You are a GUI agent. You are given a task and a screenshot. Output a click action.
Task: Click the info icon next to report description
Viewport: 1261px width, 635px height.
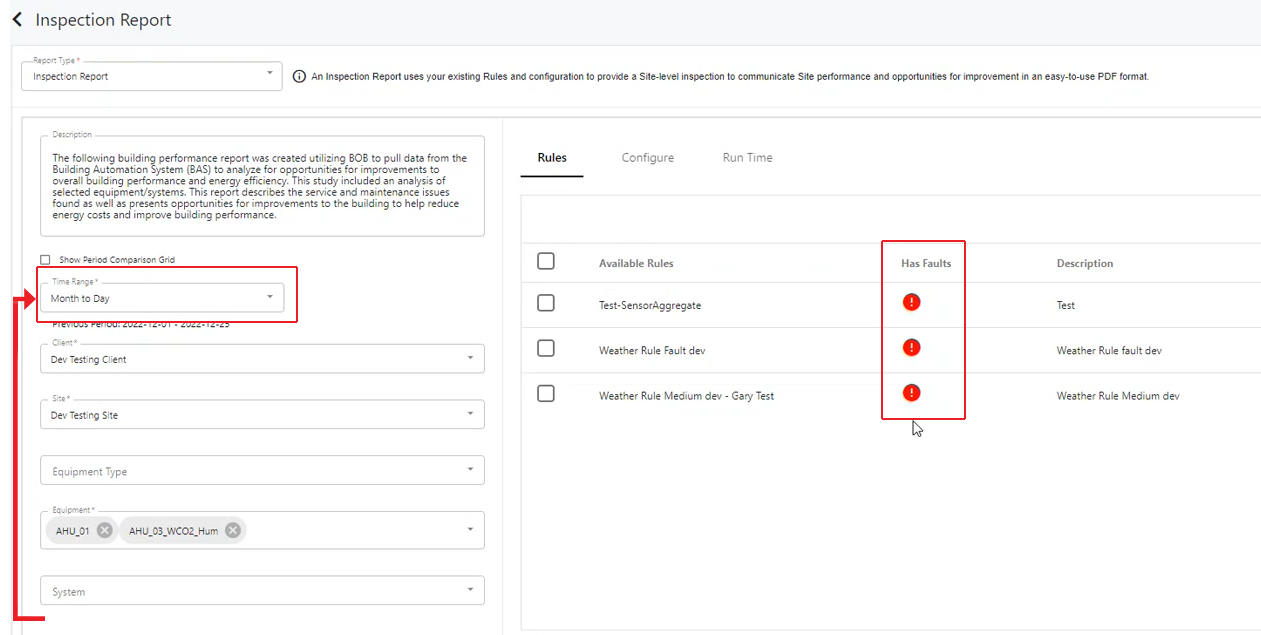coord(299,77)
